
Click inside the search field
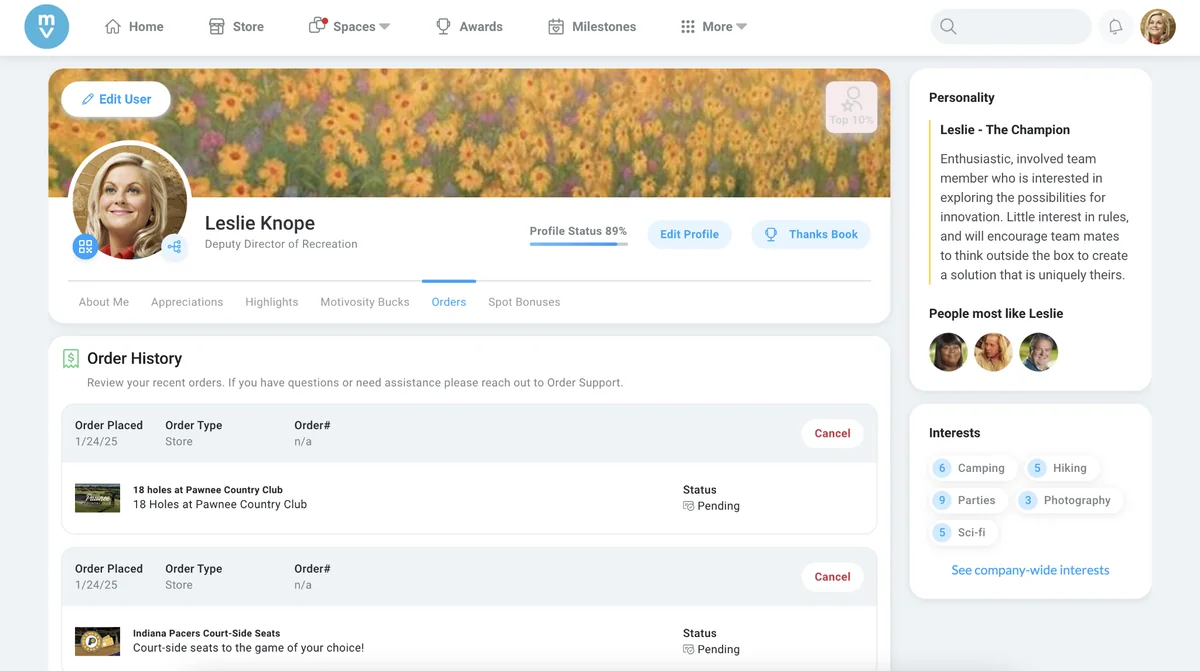tap(1011, 27)
